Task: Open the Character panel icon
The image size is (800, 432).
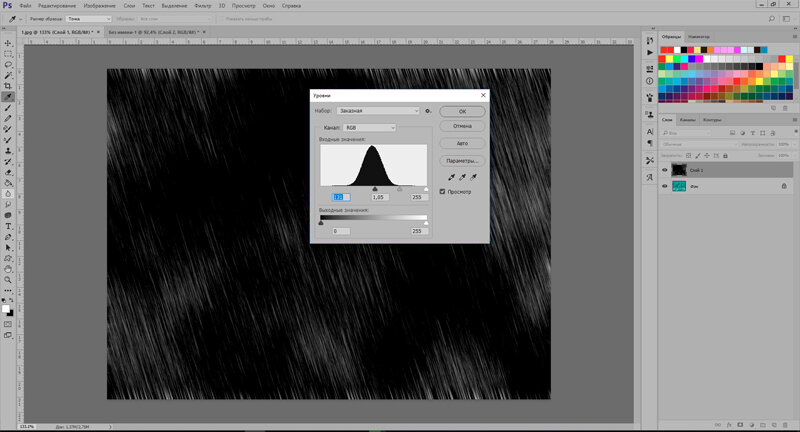Action: point(649,132)
